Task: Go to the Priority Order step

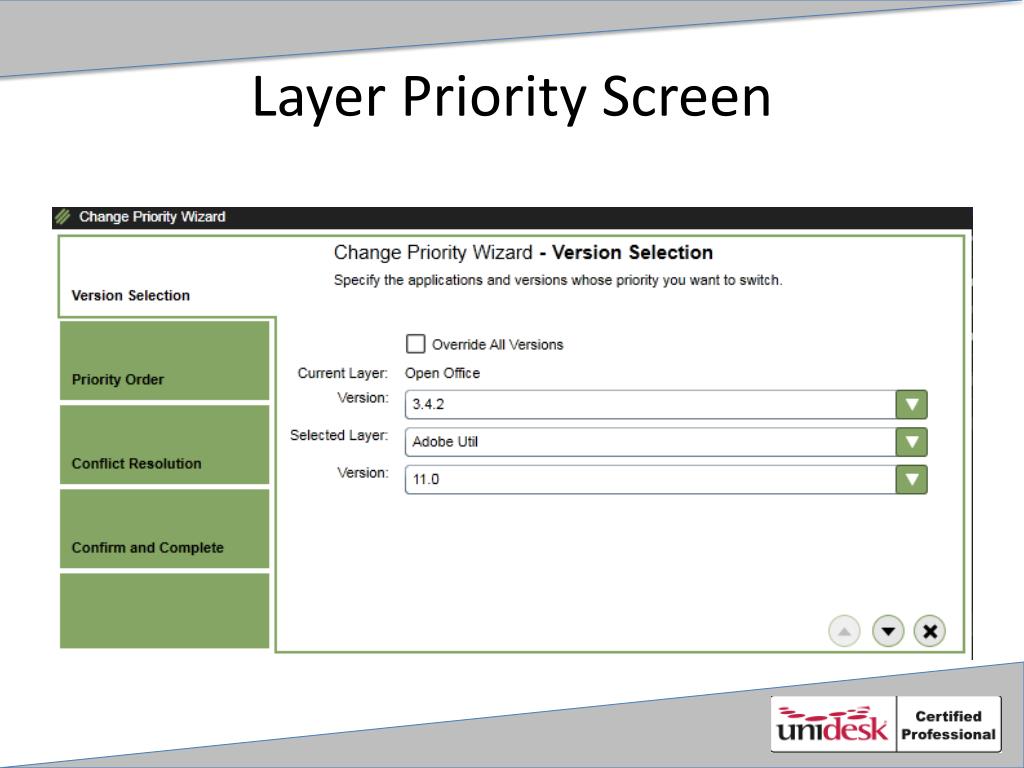Action: pyautogui.click(x=165, y=360)
